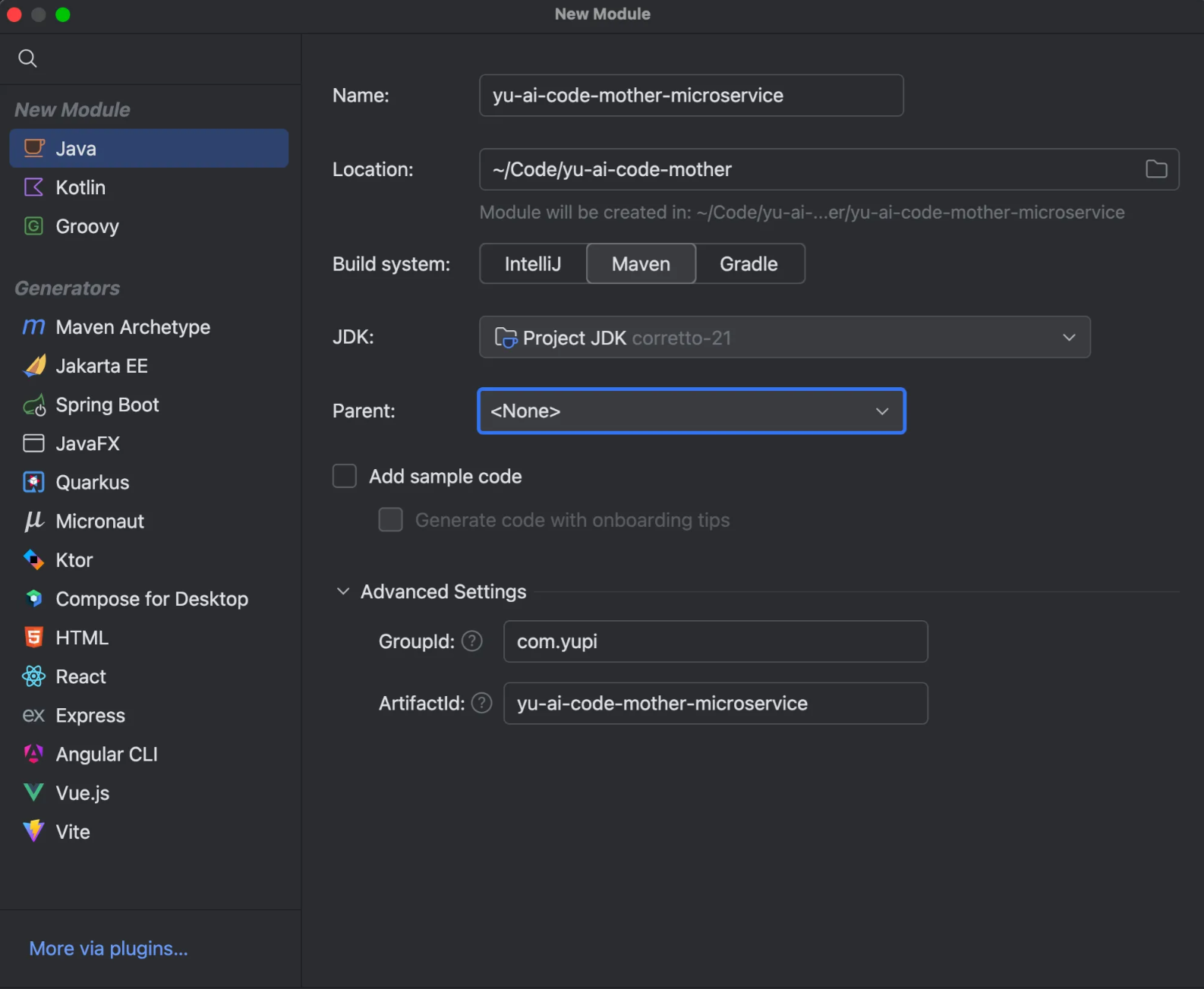The height and width of the screenshot is (989, 1204).
Task: Open the Parent <None> dropdown
Action: (692, 411)
